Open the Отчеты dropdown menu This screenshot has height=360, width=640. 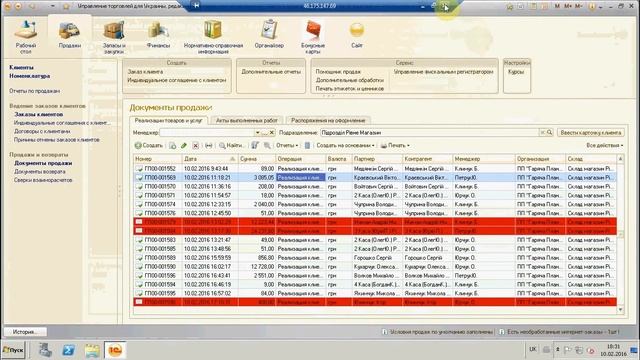click(x=287, y=145)
